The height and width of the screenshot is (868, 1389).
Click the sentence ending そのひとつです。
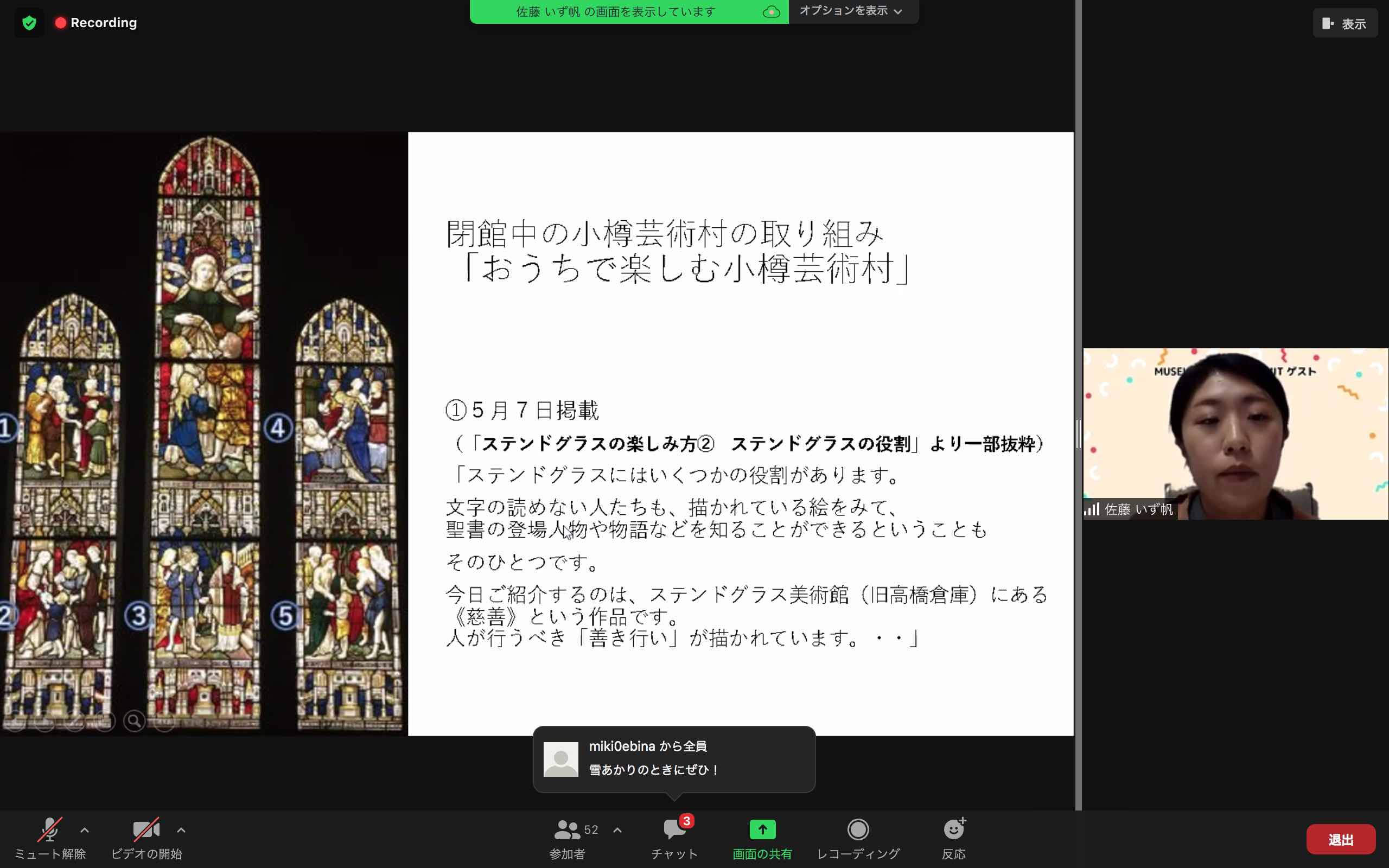[x=523, y=561]
